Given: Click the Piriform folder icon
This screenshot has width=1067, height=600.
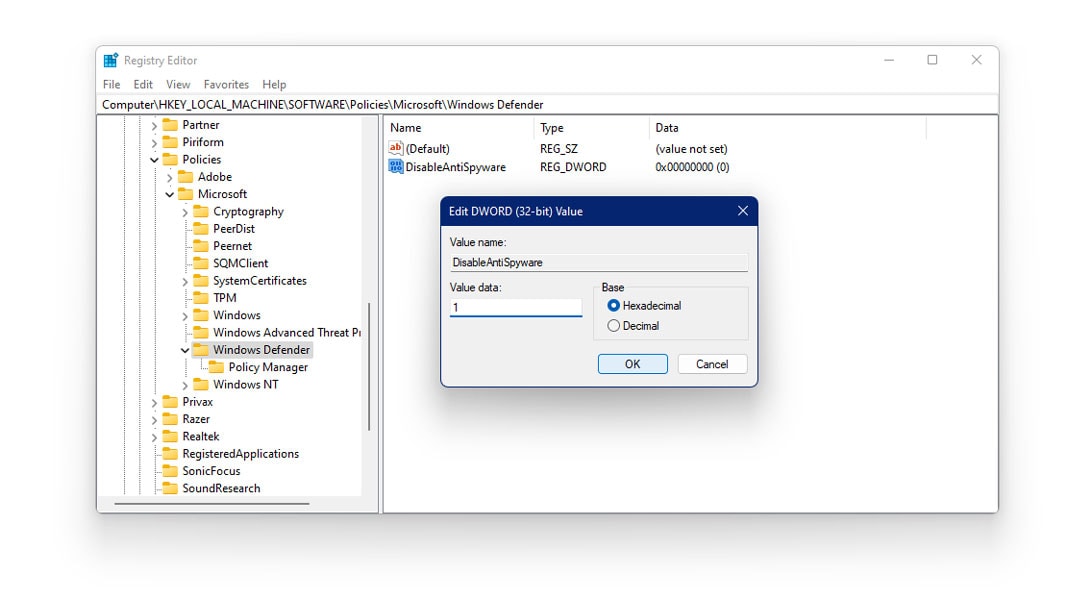Looking at the screenshot, I should [x=171, y=142].
